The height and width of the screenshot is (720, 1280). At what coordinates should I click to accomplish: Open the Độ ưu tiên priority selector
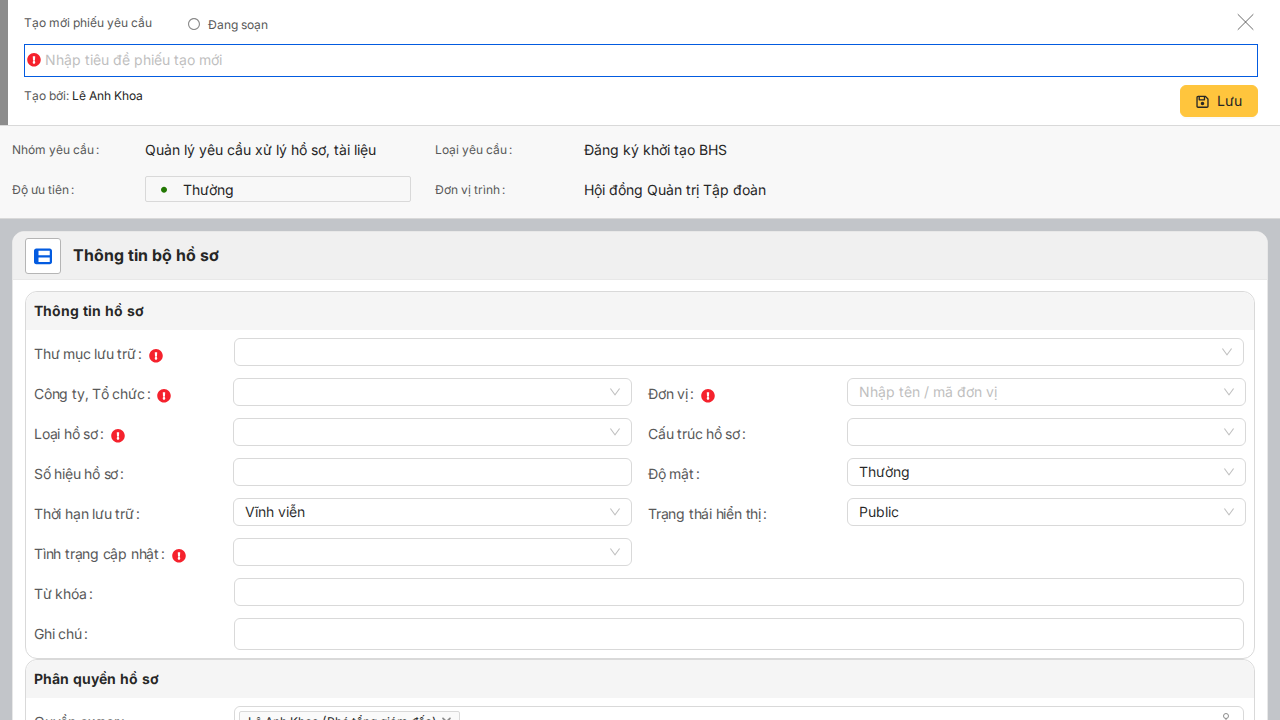pyautogui.click(x=278, y=189)
